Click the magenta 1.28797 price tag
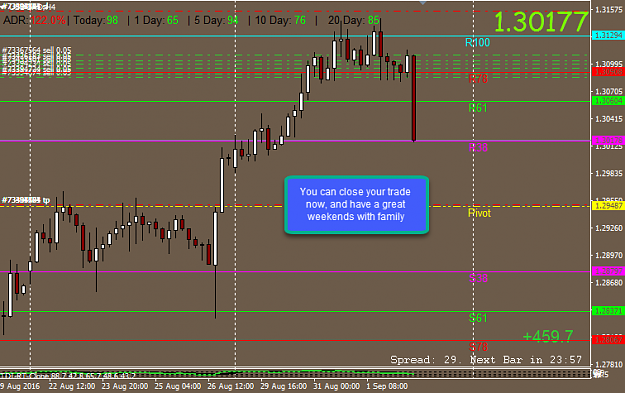The height and width of the screenshot is (393, 625). coord(608,271)
